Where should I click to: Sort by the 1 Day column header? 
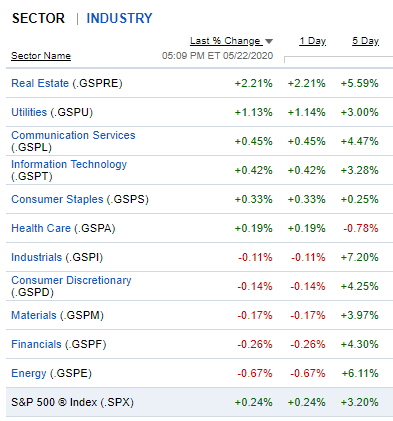point(312,41)
